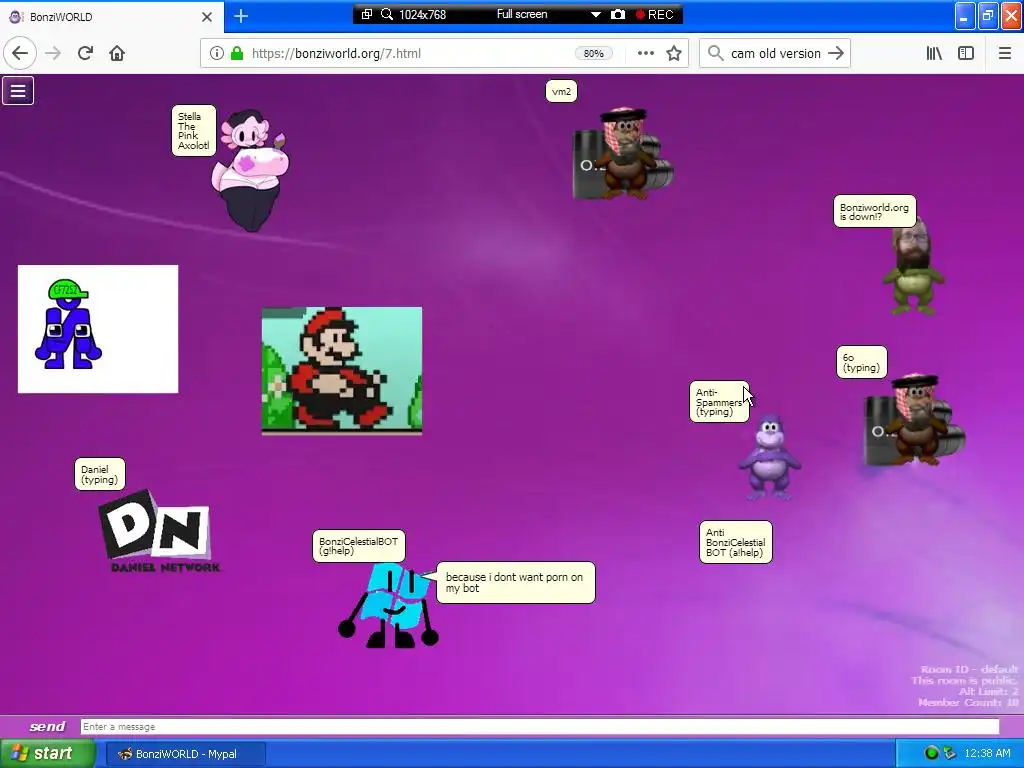Click the 12:38 AM system clock
Viewport: 1024px width, 768px height.
click(987, 753)
